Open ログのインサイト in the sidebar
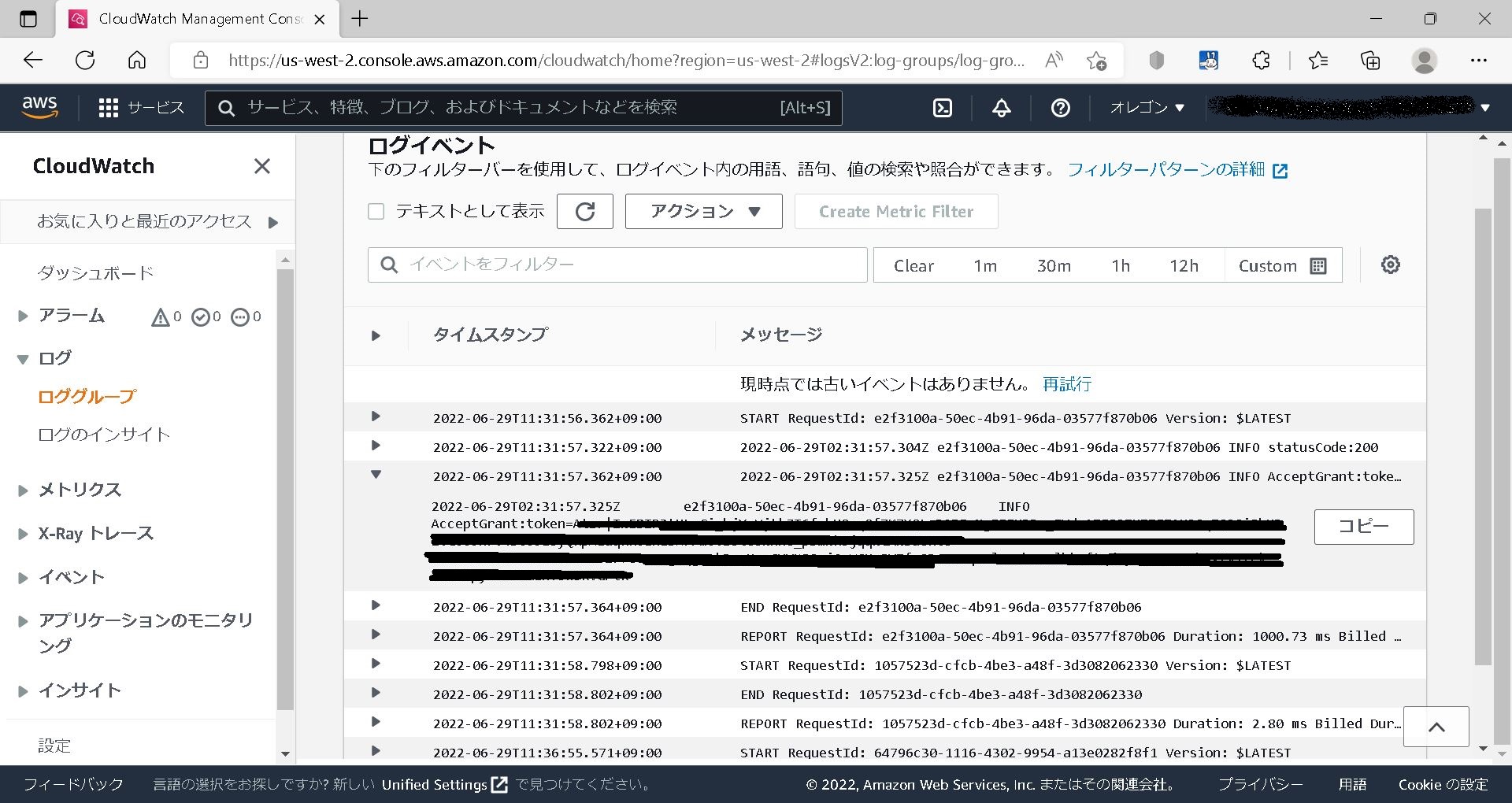 pos(104,435)
